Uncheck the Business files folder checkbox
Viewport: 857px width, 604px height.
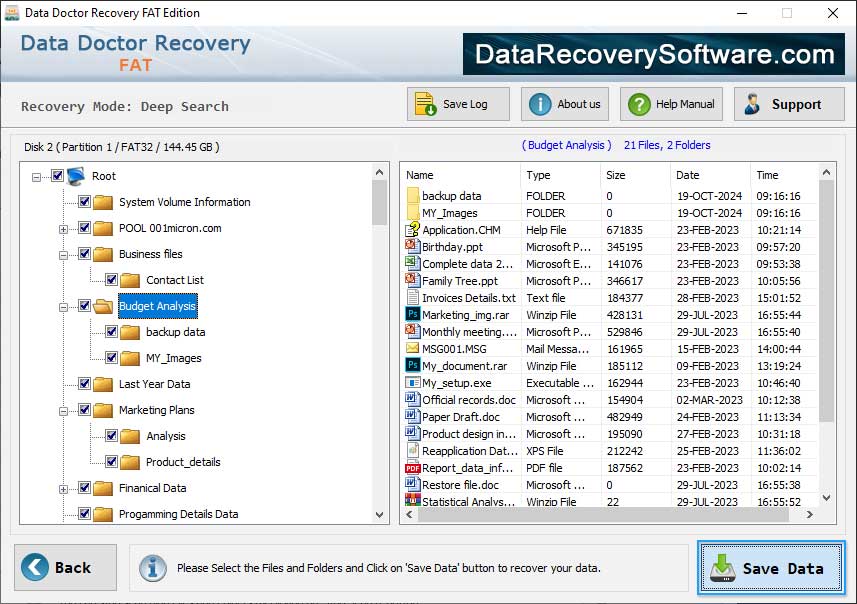point(84,254)
